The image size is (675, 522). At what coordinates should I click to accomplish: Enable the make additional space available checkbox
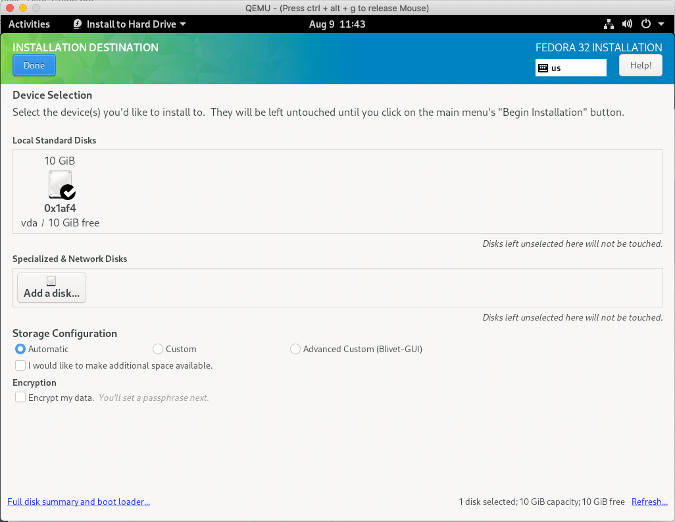20,366
